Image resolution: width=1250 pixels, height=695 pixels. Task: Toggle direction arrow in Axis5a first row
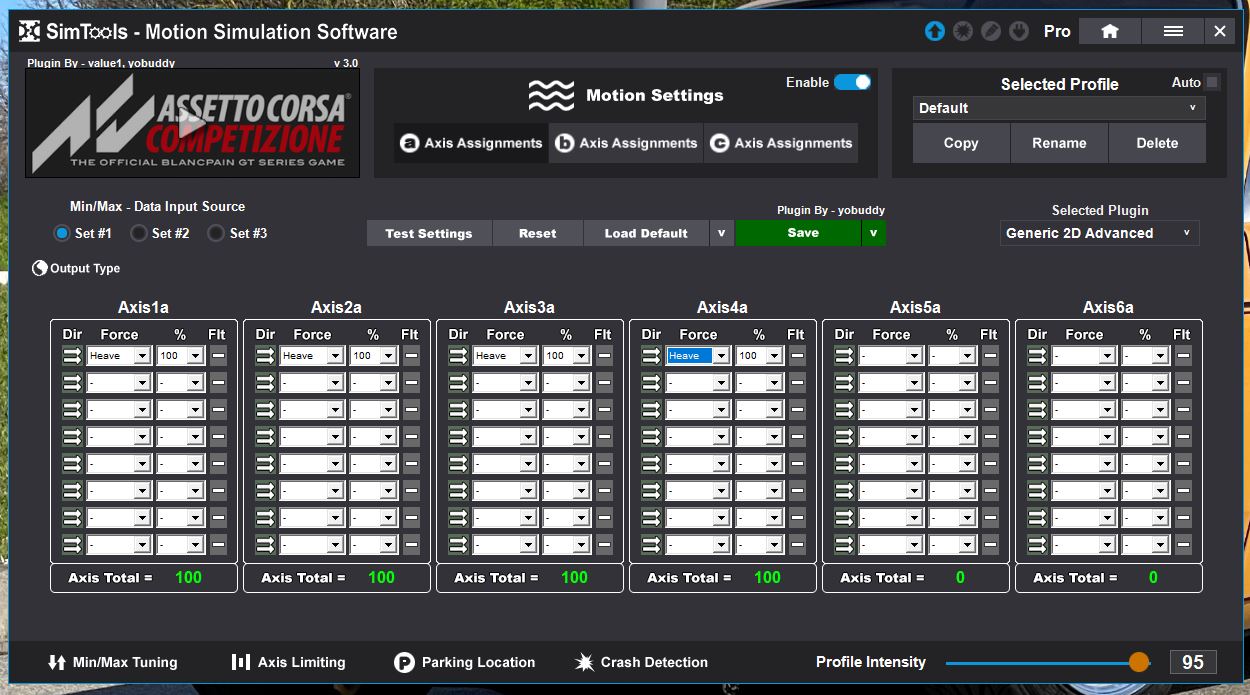pyautogui.click(x=844, y=355)
